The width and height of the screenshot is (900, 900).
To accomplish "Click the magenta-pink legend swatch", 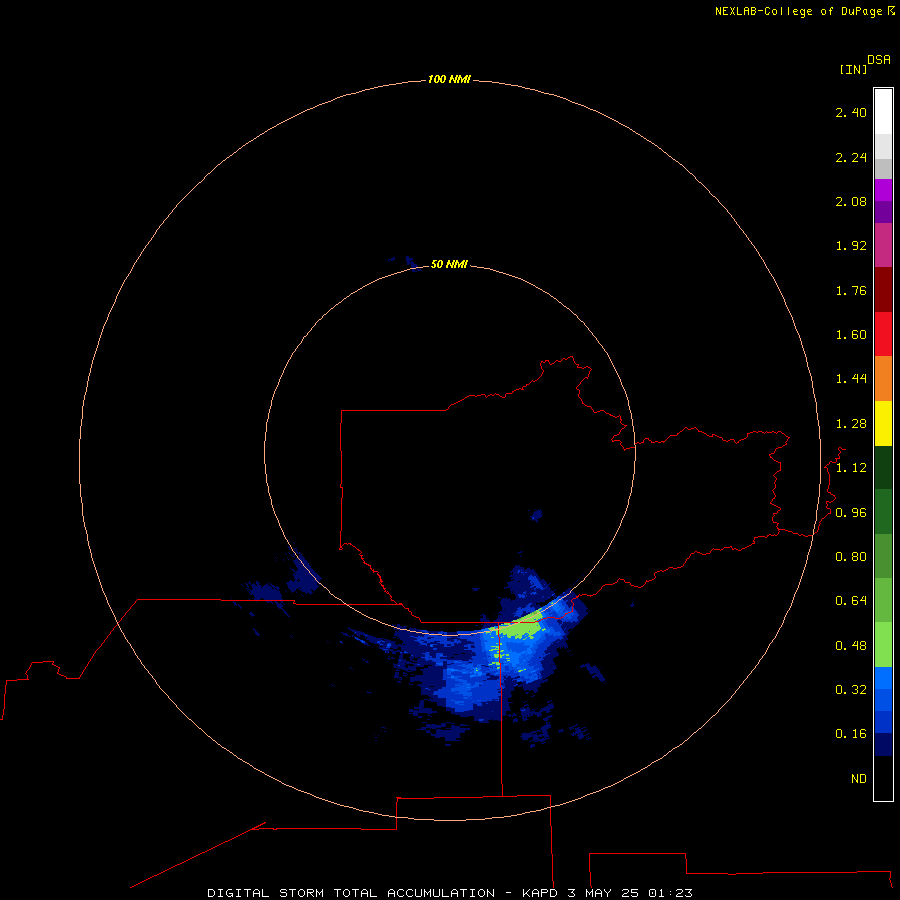I will click(x=883, y=245).
